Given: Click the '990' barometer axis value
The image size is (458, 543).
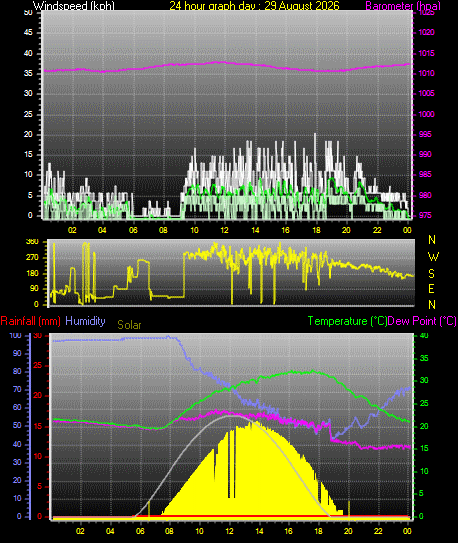Looking at the screenshot, I should tap(425, 154).
